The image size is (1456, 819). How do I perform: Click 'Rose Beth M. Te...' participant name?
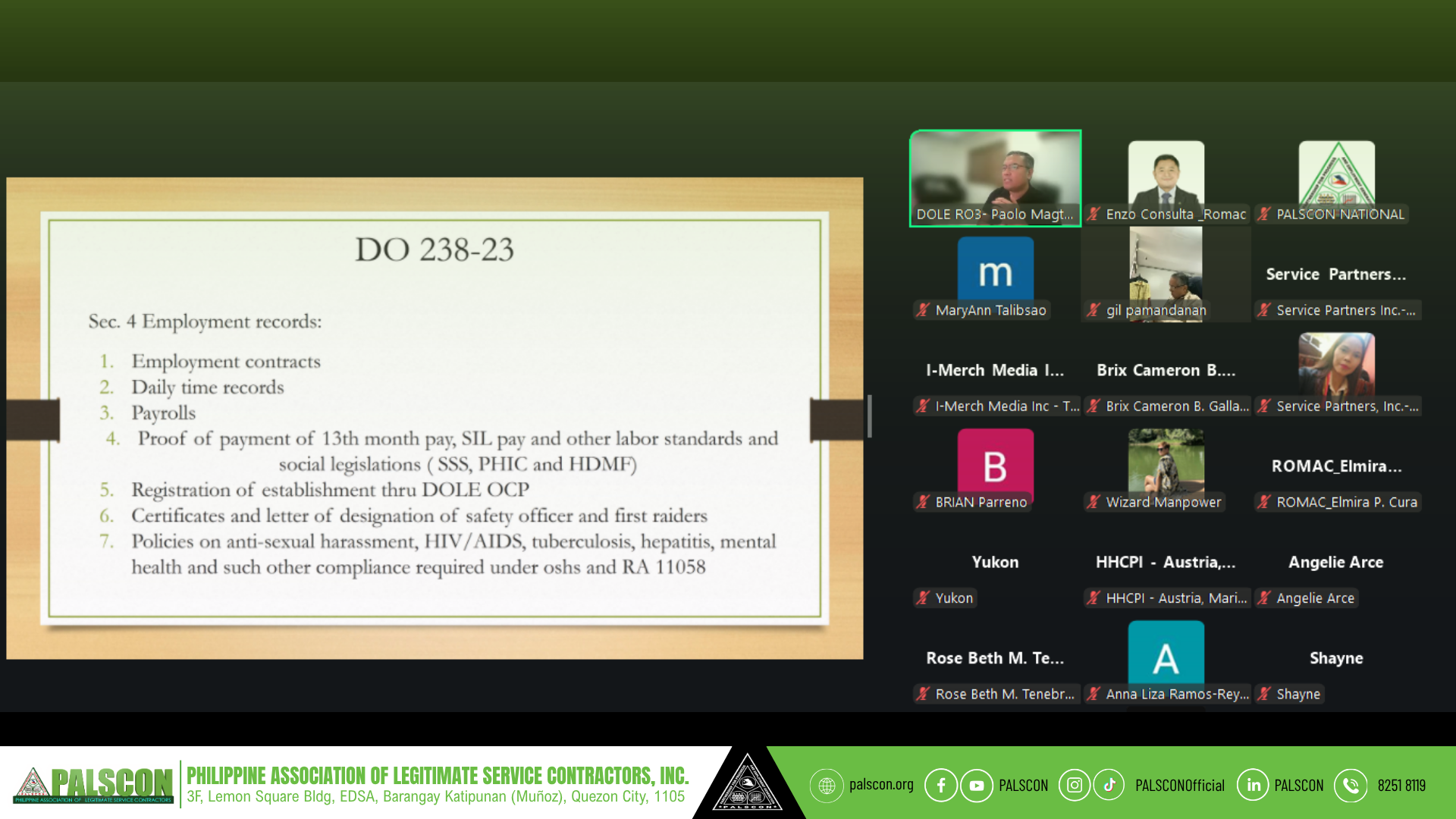995,658
